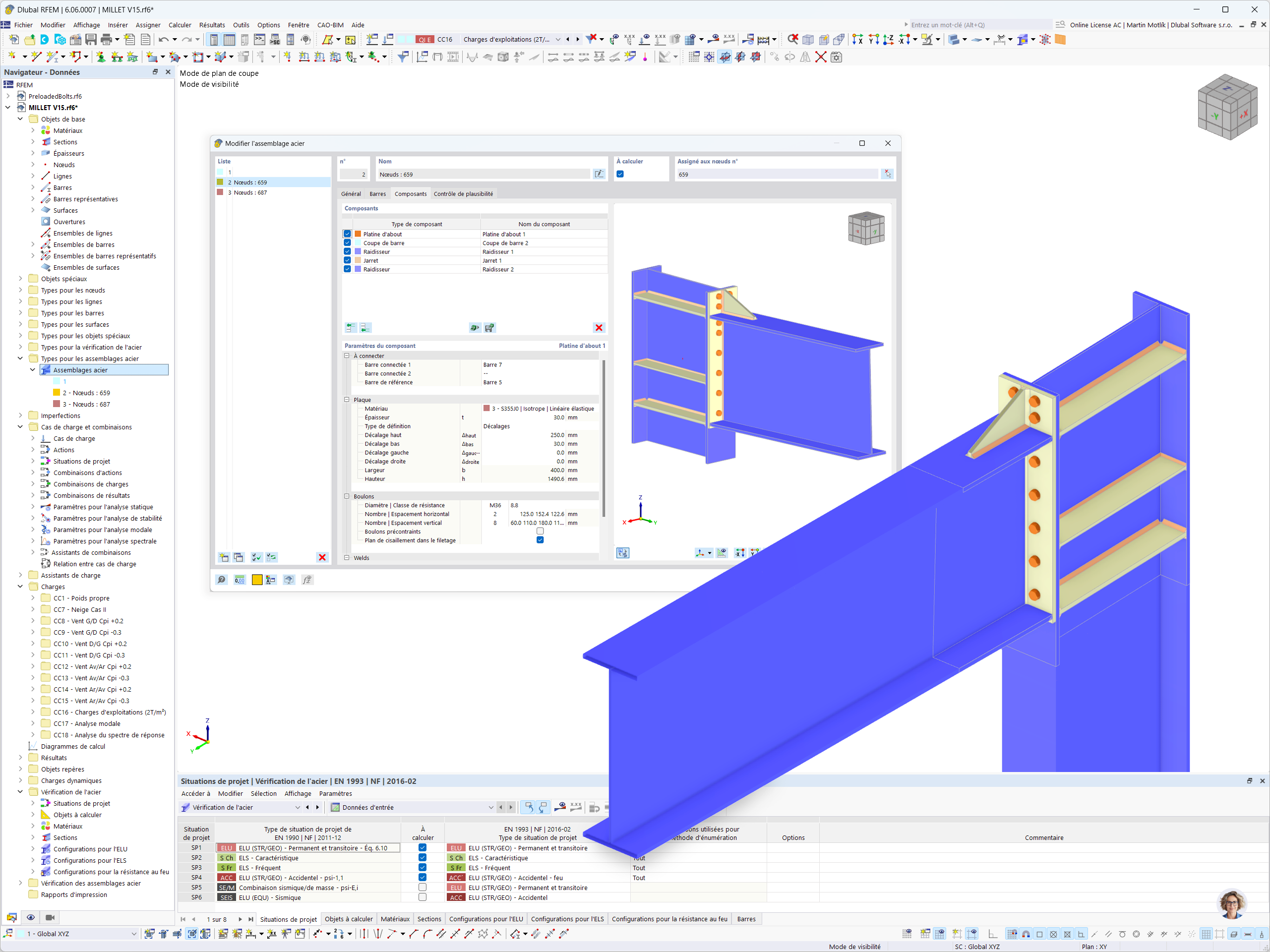
Task: Click the Undo arrow icon
Action: [x=164, y=40]
